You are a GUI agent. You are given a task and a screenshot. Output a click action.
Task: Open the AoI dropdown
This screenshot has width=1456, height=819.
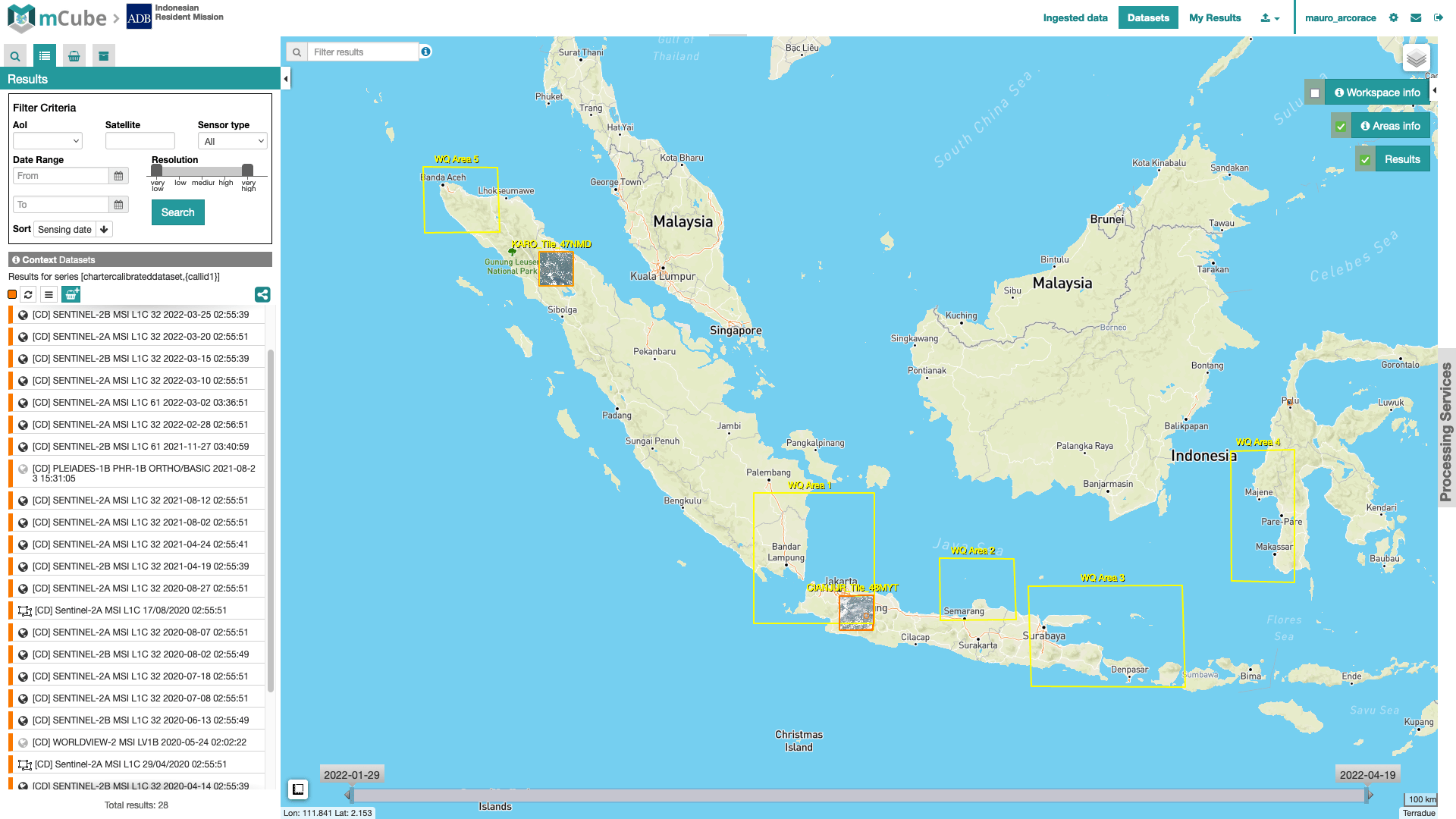point(47,141)
